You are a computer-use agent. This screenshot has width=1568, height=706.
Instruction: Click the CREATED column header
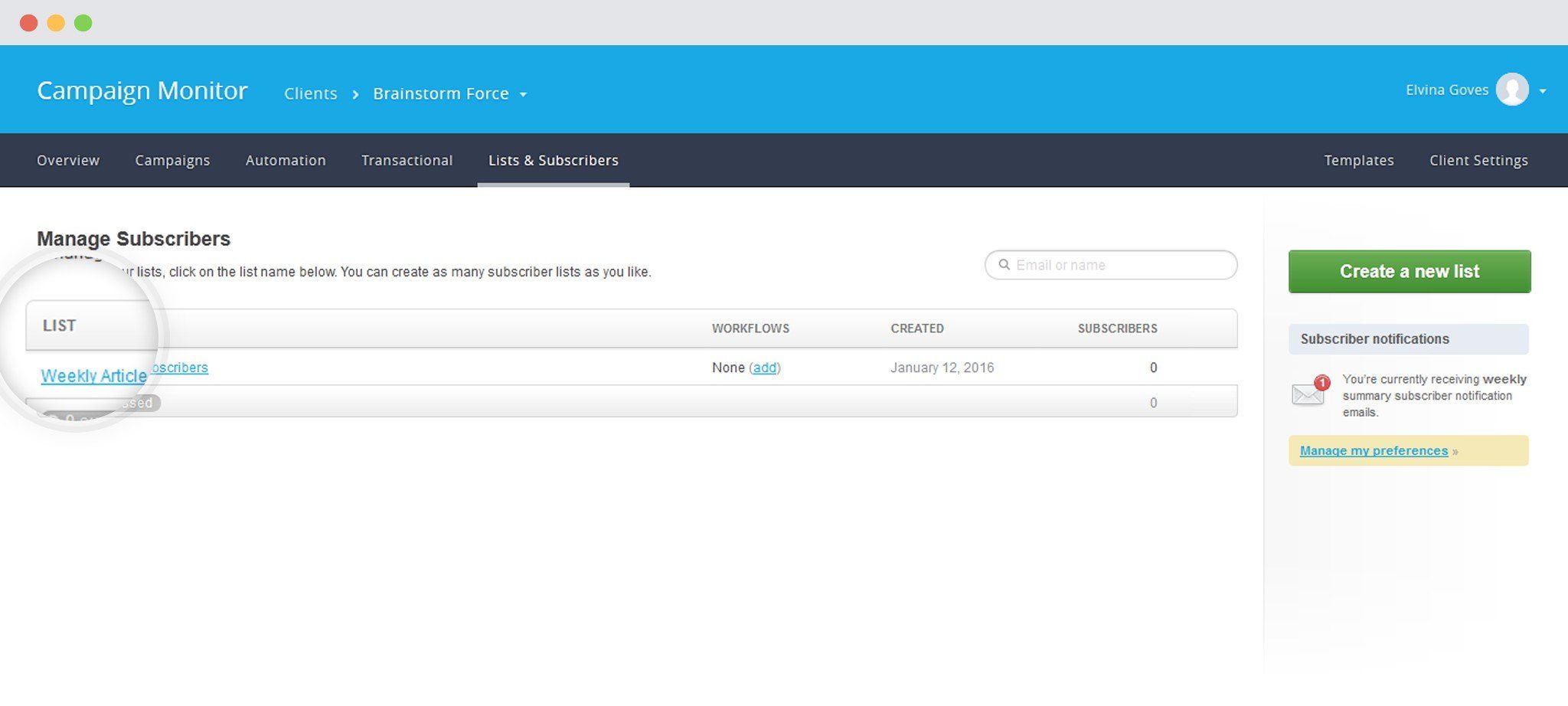point(917,328)
